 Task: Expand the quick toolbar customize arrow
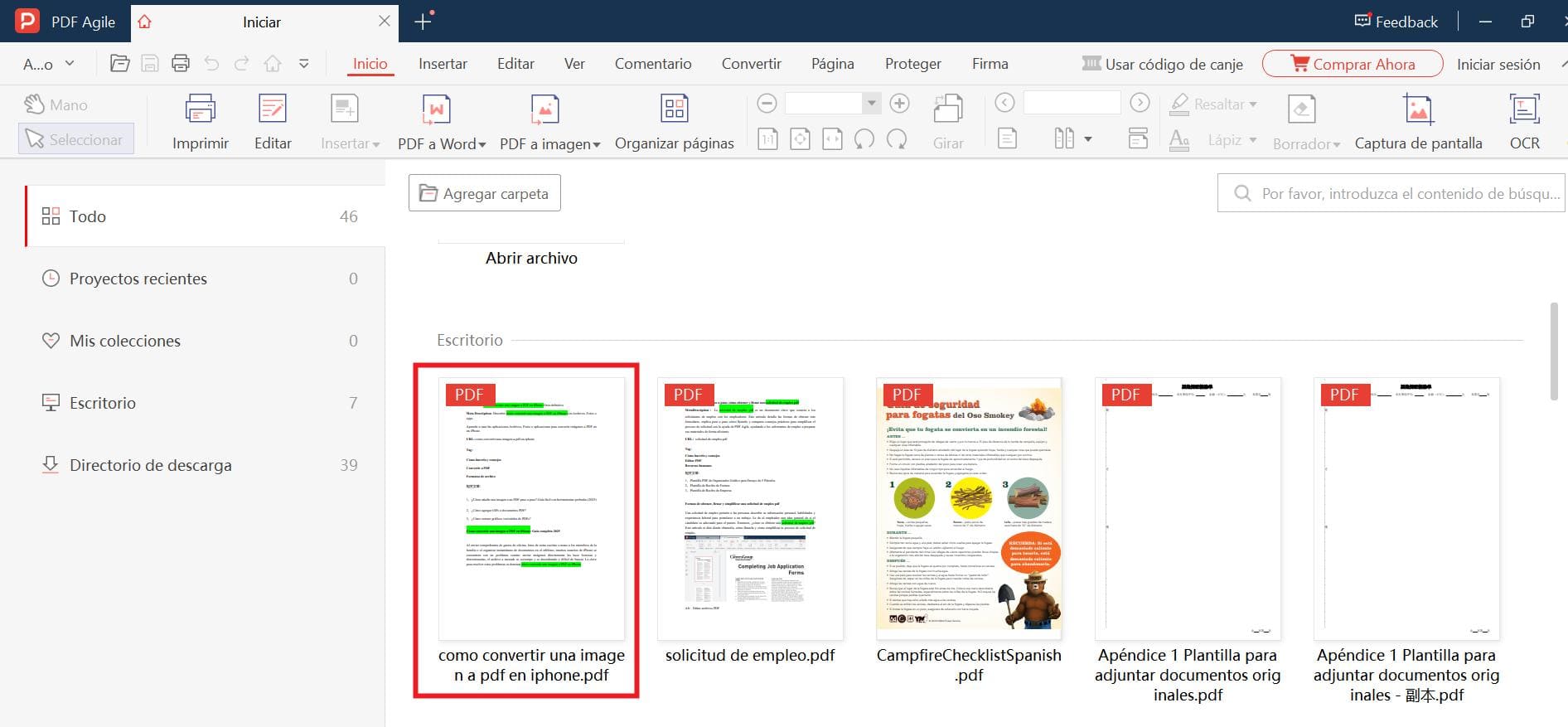[304, 63]
